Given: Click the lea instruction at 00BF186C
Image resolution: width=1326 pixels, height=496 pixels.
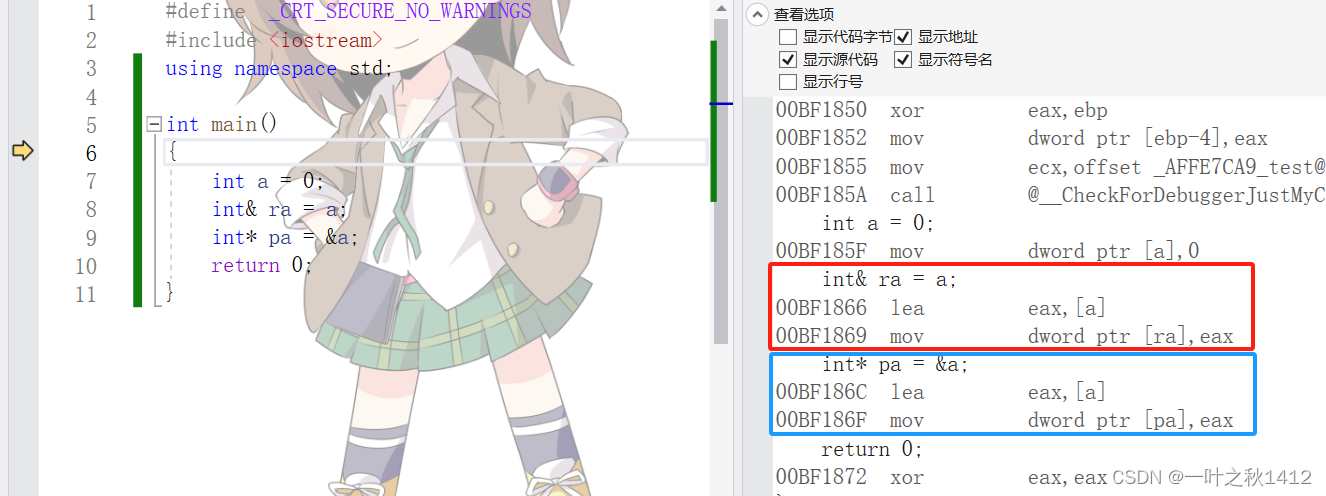Looking at the screenshot, I should (x=907, y=392).
